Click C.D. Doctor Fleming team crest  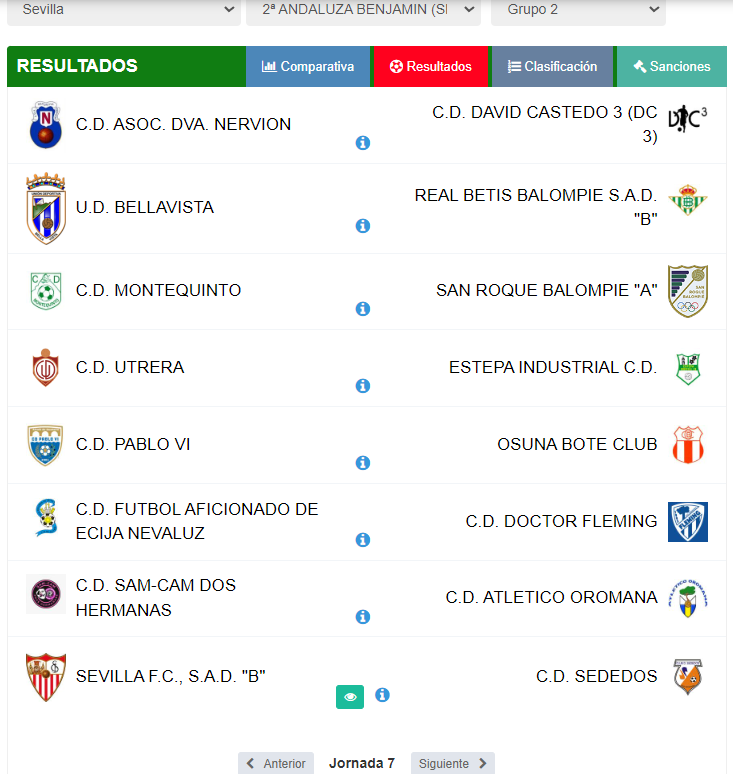click(687, 522)
